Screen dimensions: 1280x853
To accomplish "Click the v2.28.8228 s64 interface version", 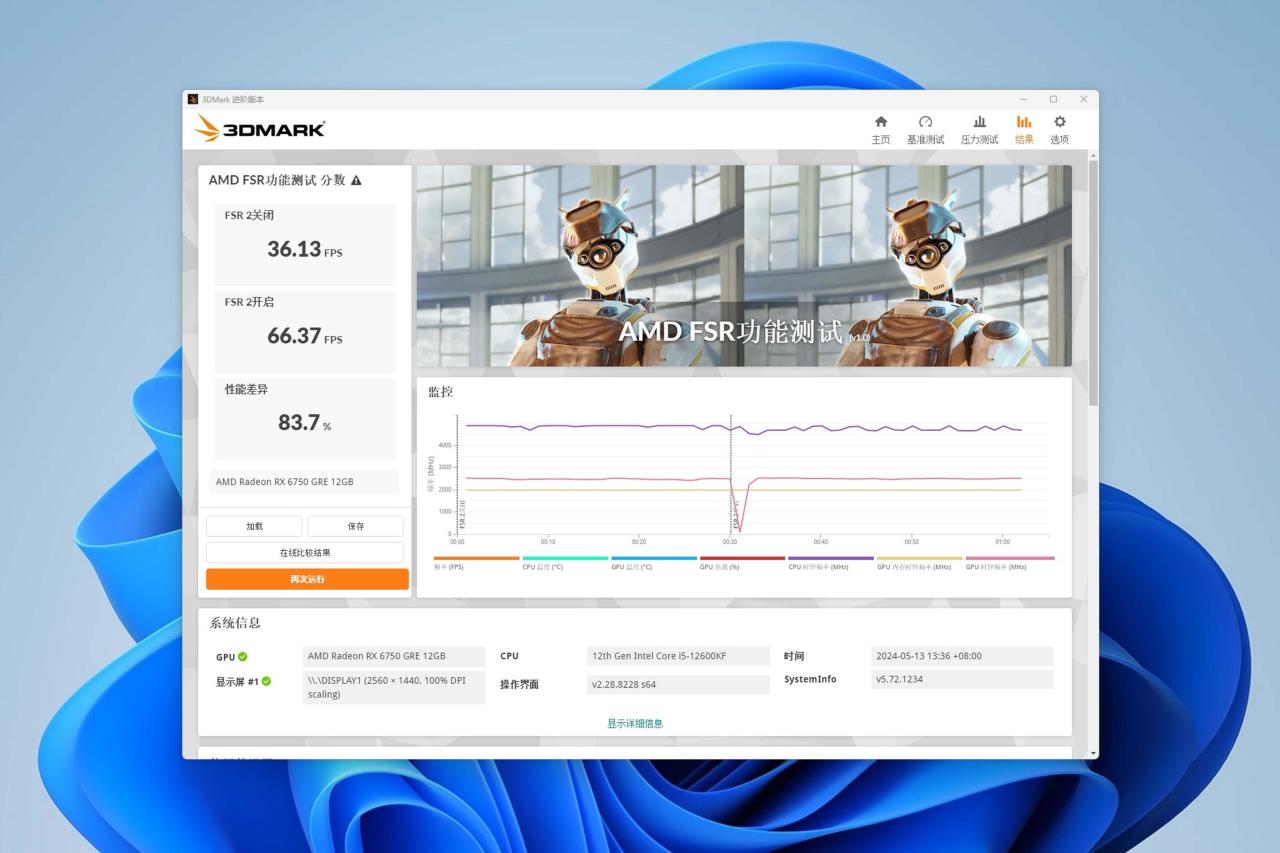I will (678, 684).
